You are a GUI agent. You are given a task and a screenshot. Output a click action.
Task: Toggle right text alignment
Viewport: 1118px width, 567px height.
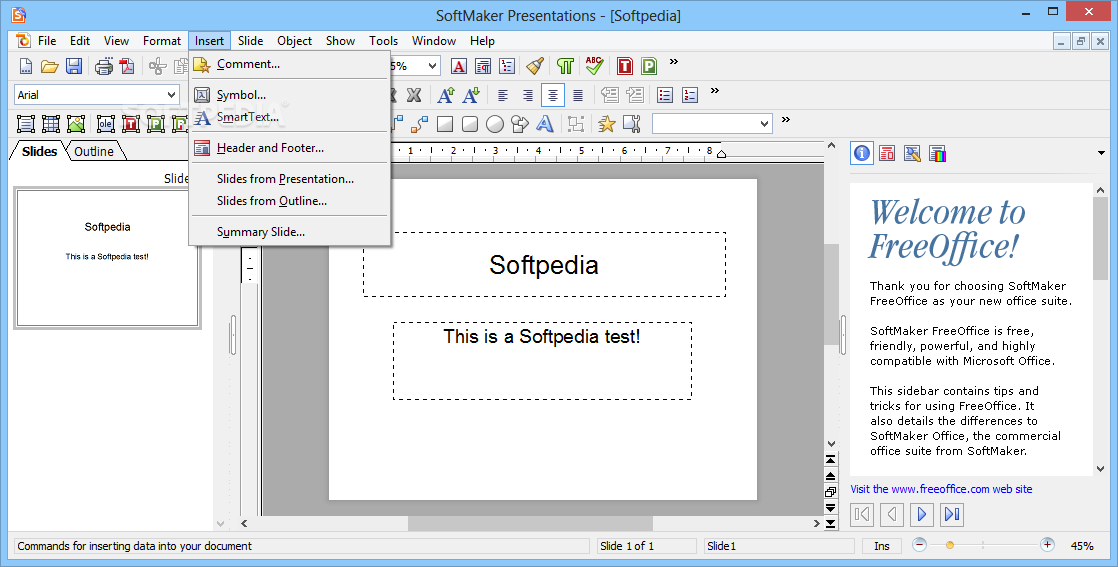528,95
